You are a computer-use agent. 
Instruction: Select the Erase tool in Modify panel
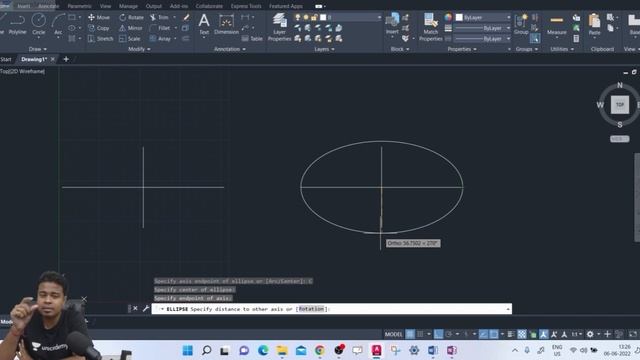[x=186, y=18]
